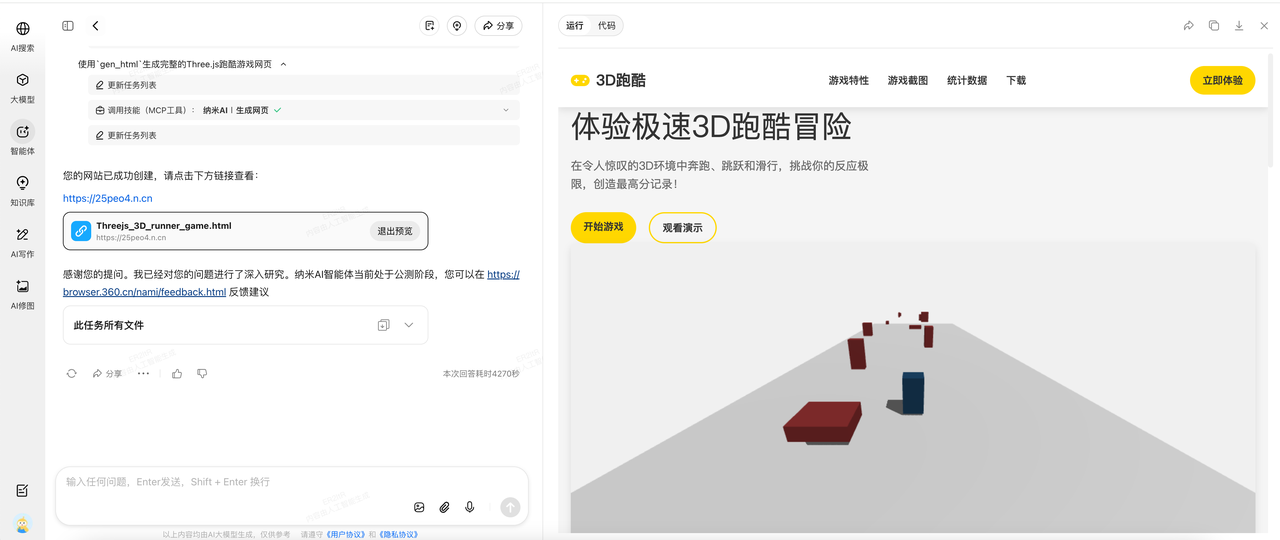Toggle the sidebar panel icon at top

coord(68,26)
